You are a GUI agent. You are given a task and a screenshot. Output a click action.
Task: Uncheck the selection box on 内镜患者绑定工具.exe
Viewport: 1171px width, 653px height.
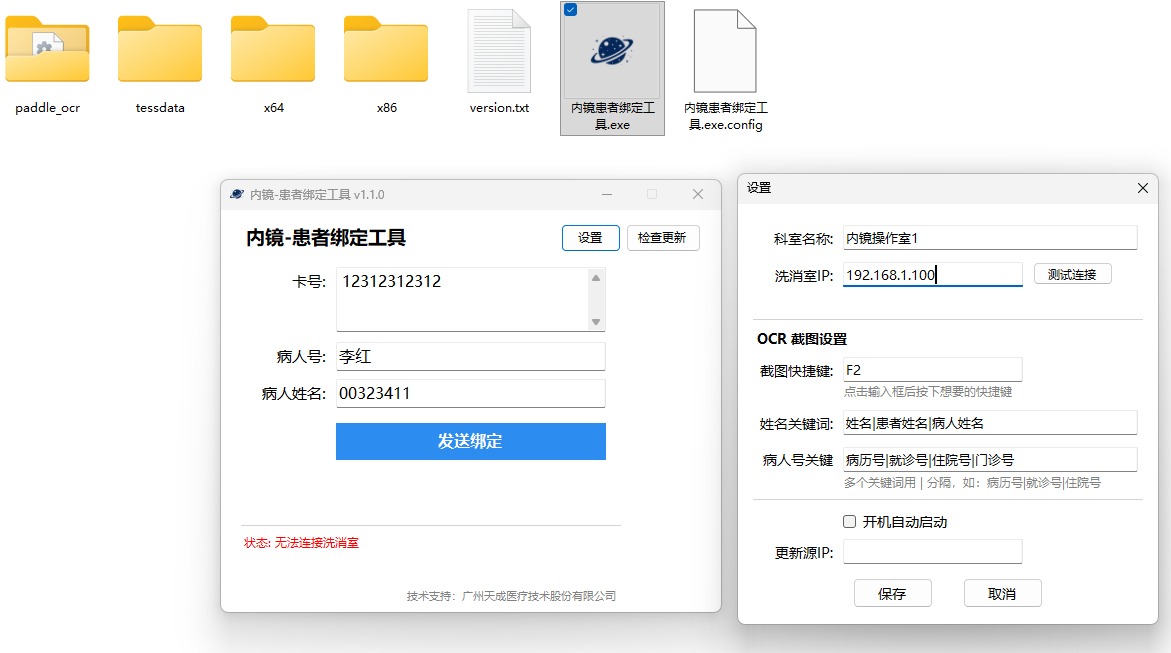point(571,10)
